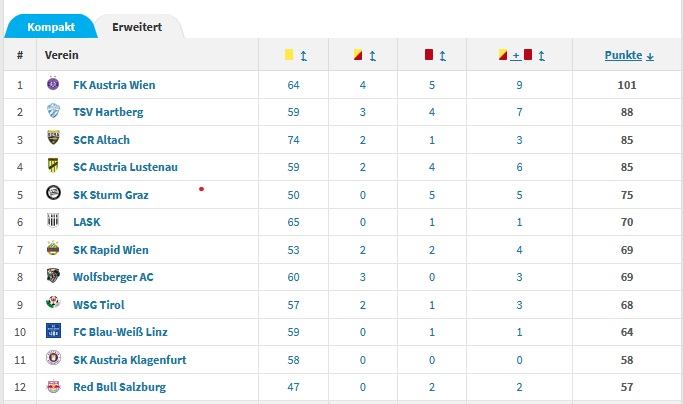Click the TSV Hartberg club crest
Screen dimensions: 683x404
pyautogui.click(x=53, y=111)
